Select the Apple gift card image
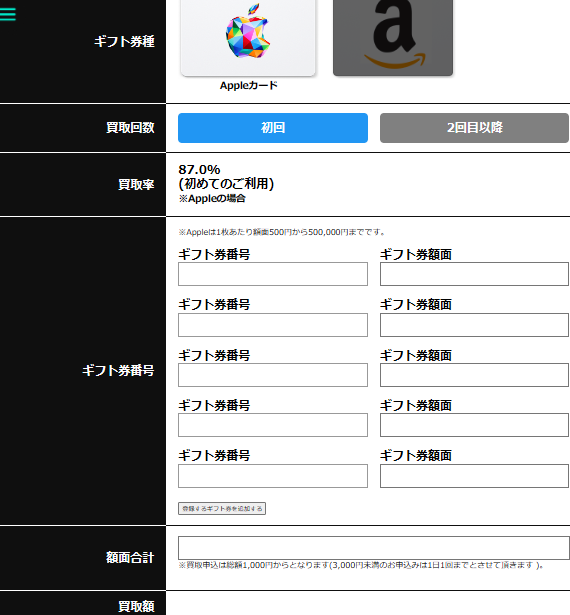Image resolution: width=570 pixels, height=615 pixels. (248, 38)
